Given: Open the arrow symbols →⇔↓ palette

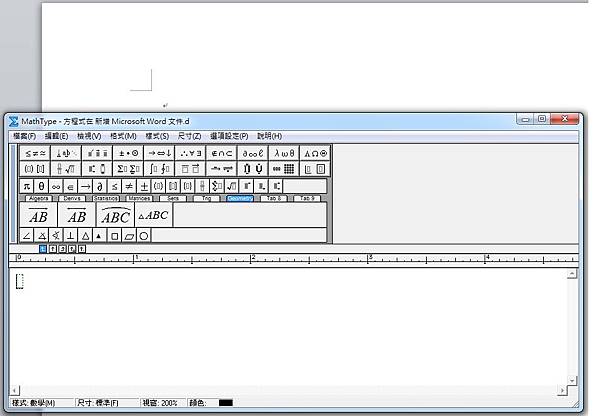Looking at the screenshot, I should coord(160,153).
